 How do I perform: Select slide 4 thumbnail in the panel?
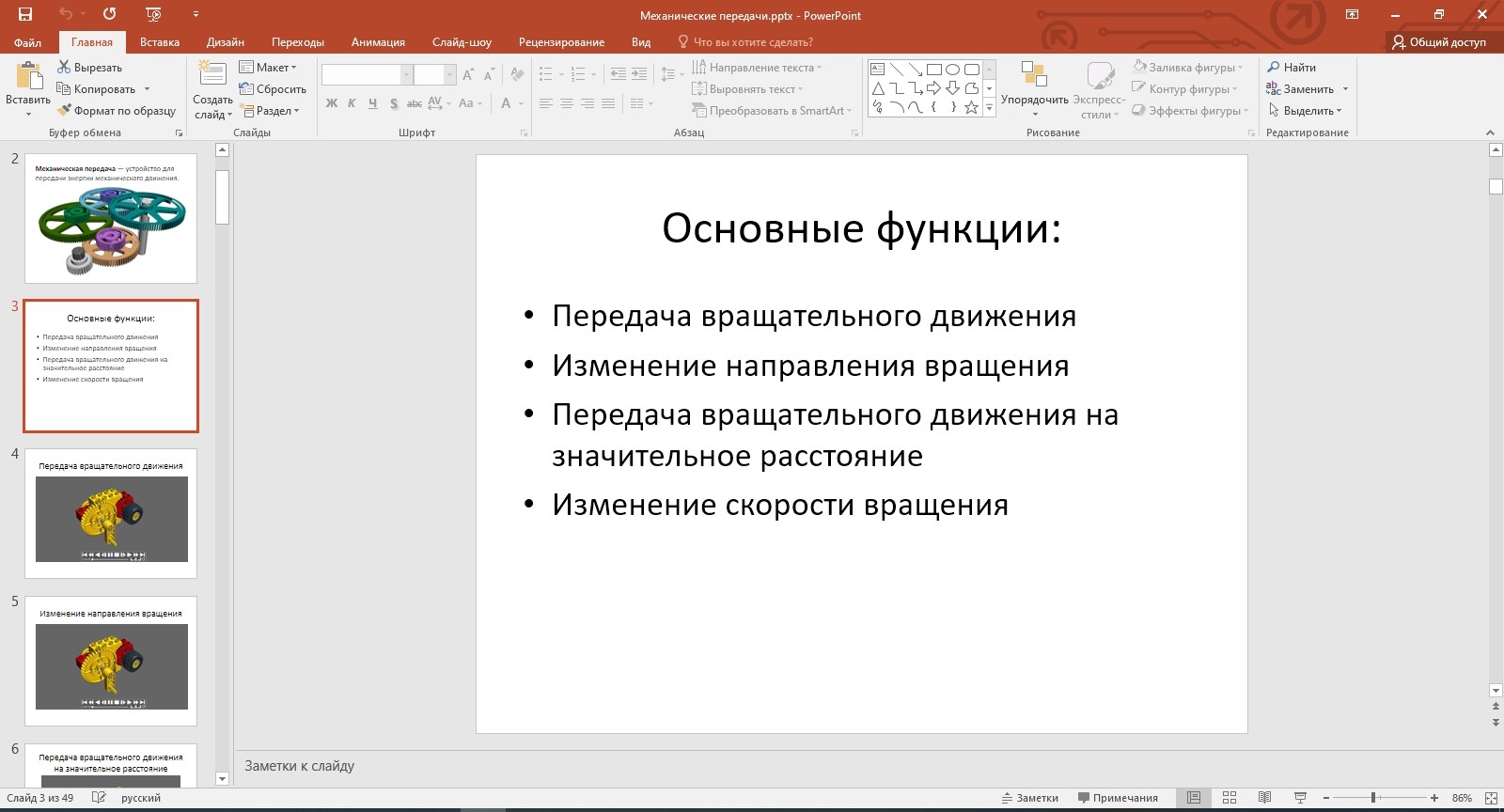tap(111, 513)
